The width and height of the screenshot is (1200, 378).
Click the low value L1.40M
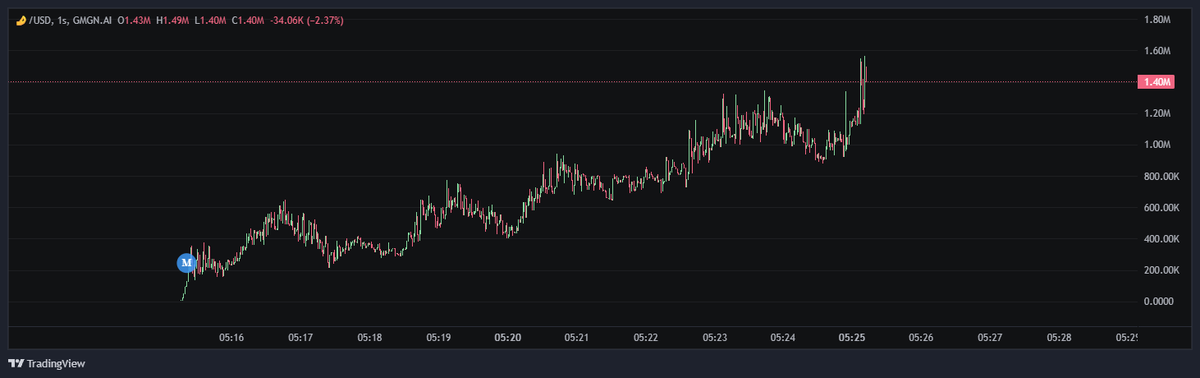coord(210,20)
